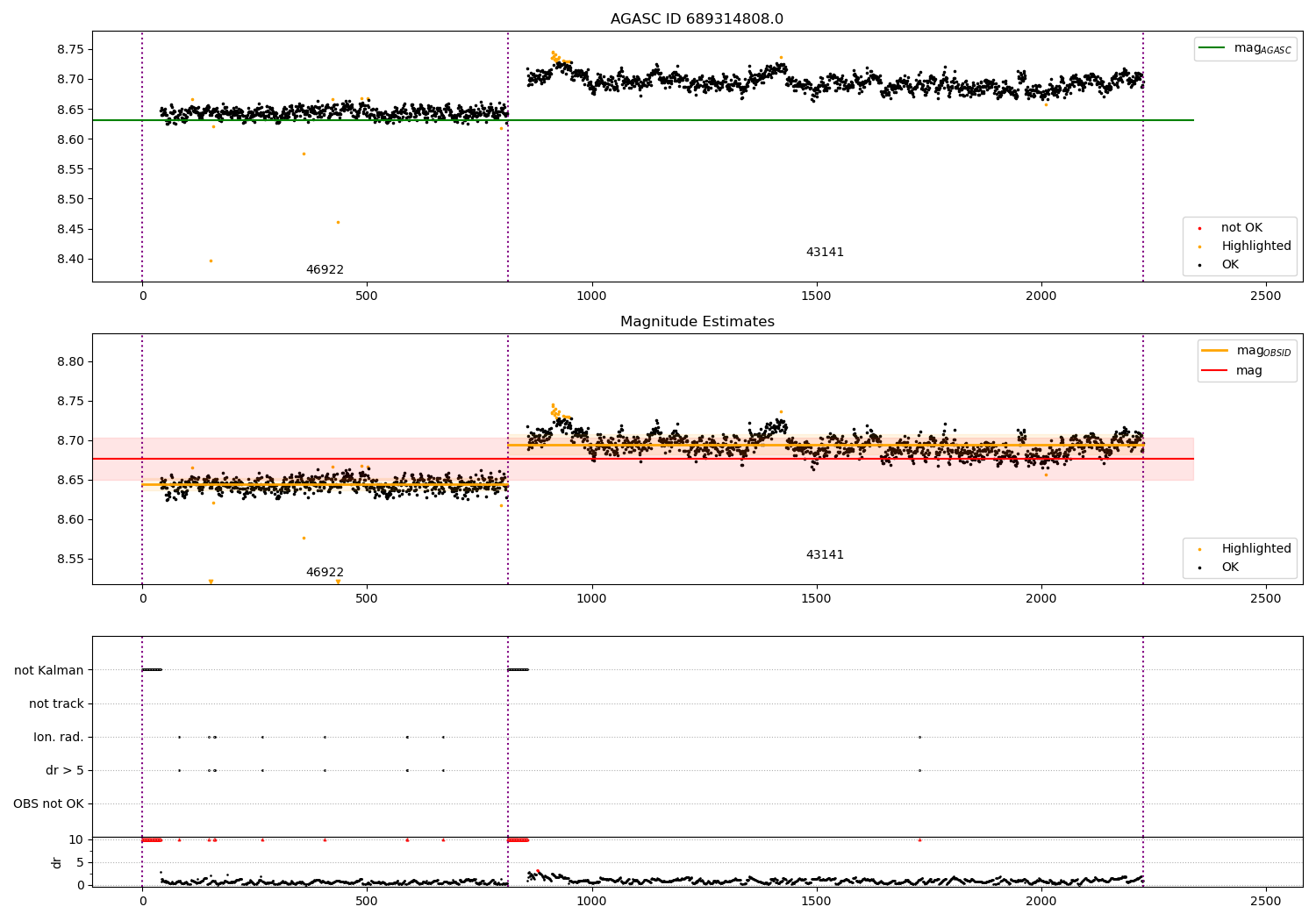Click the 'Magnitude Estimates' subplot title
The image size is (1316, 921).
coord(697,322)
